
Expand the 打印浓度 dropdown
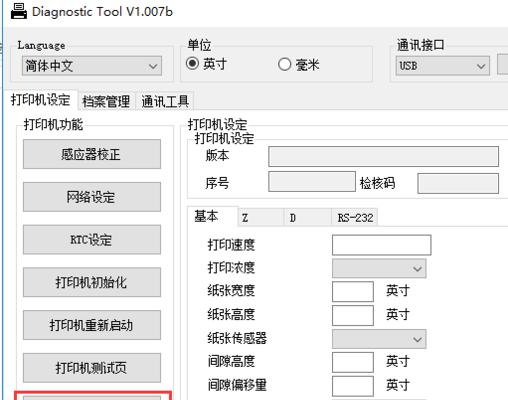[379, 268]
